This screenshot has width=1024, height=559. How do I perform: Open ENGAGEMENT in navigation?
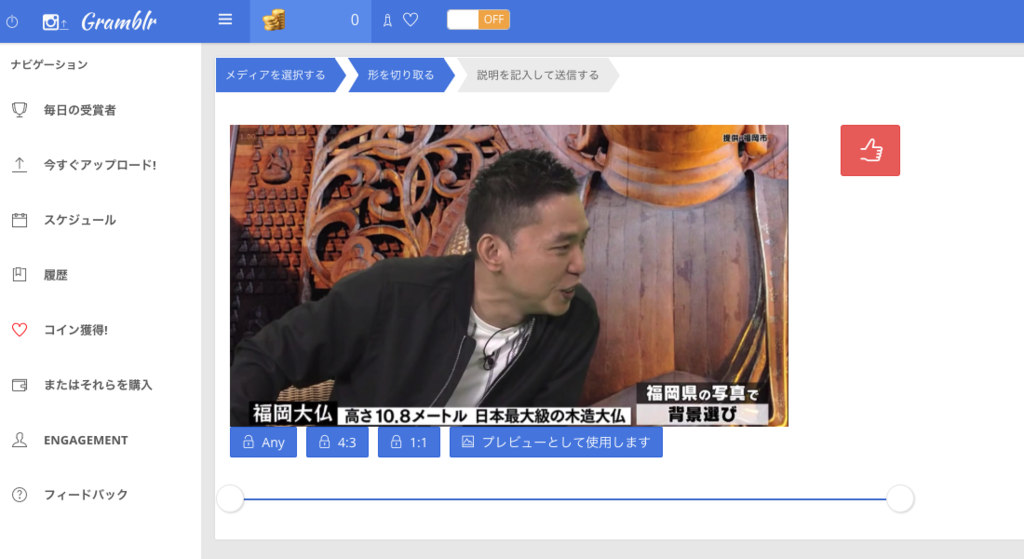coord(86,440)
